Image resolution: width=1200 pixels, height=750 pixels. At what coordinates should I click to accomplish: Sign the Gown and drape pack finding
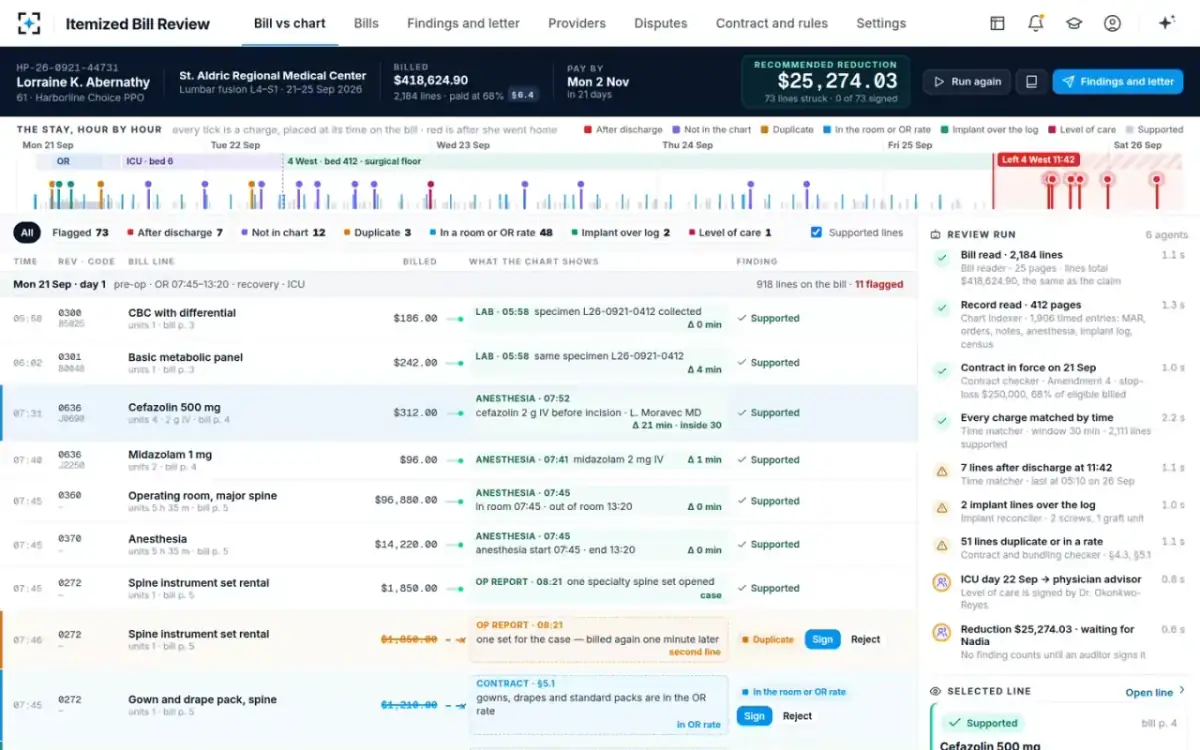click(x=754, y=716)
